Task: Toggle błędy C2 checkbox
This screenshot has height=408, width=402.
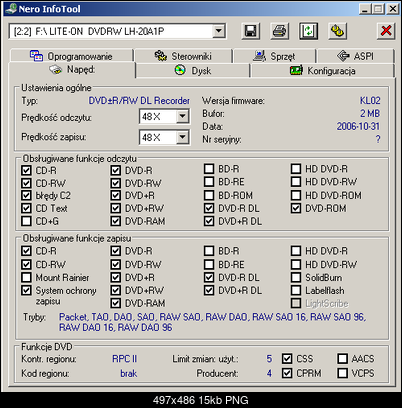Action: pyautogui.click(x=26, y=195)
